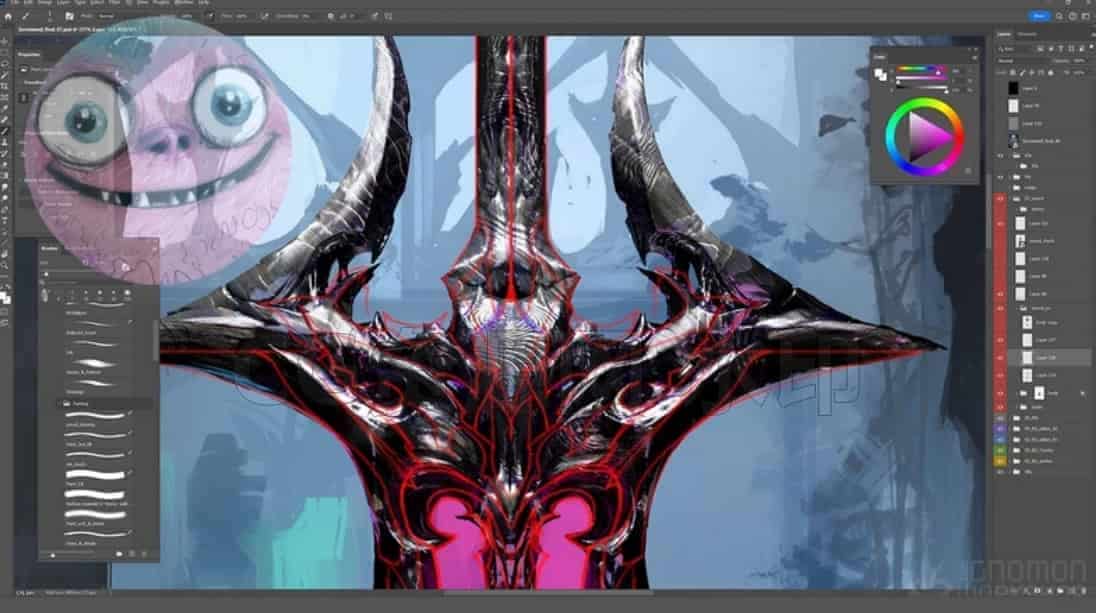Image resolution: width=1096 pixels, height=613 pixels.
Task: Select the Eraser tool
Action: point(5,165)
